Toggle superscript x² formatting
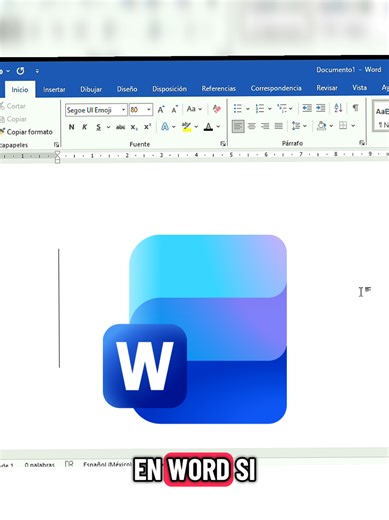 coord(147,127)
